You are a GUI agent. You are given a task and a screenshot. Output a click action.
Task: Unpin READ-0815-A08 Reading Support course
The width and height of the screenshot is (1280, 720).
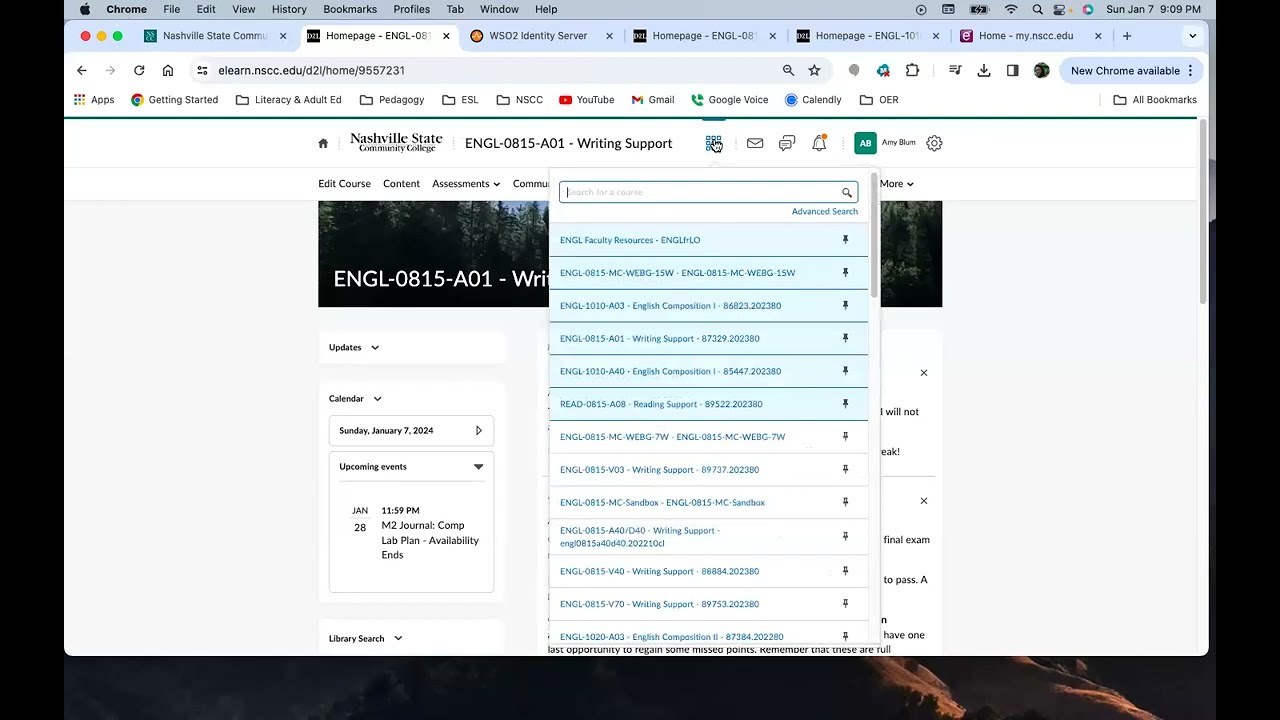(845, 404)
